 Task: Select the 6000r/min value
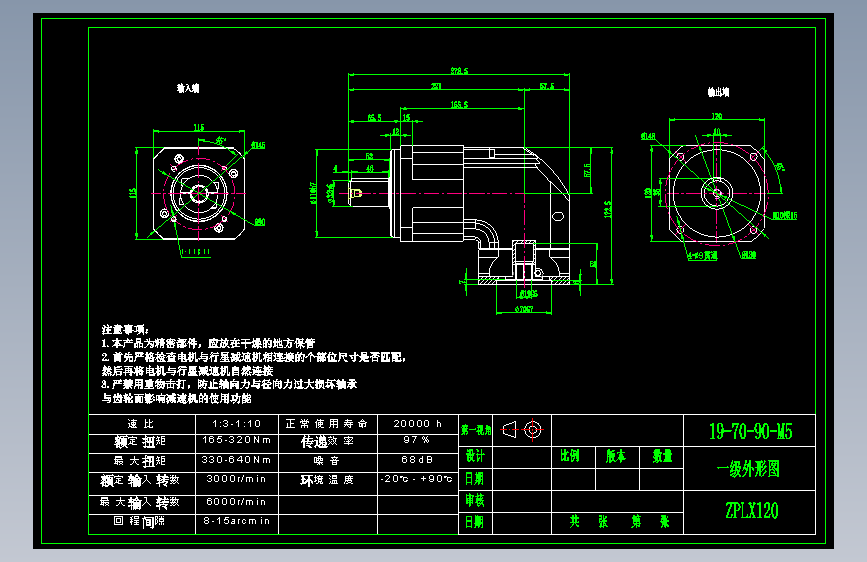tap(236, 502)
